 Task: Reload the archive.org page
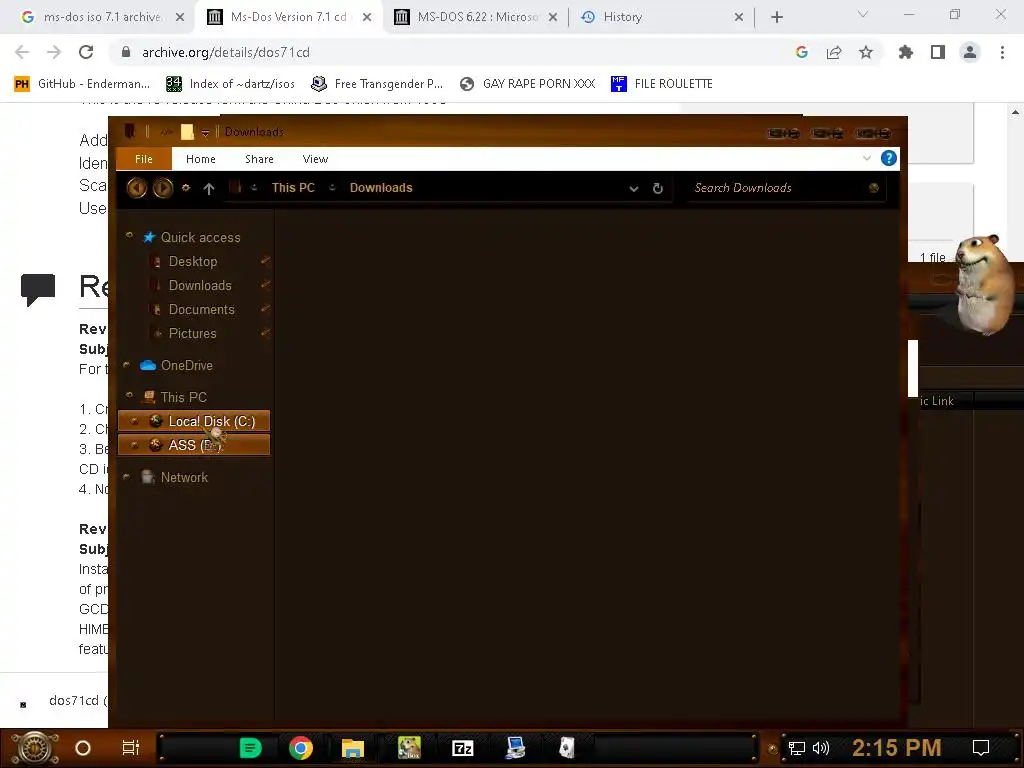(x=86, y=52)
